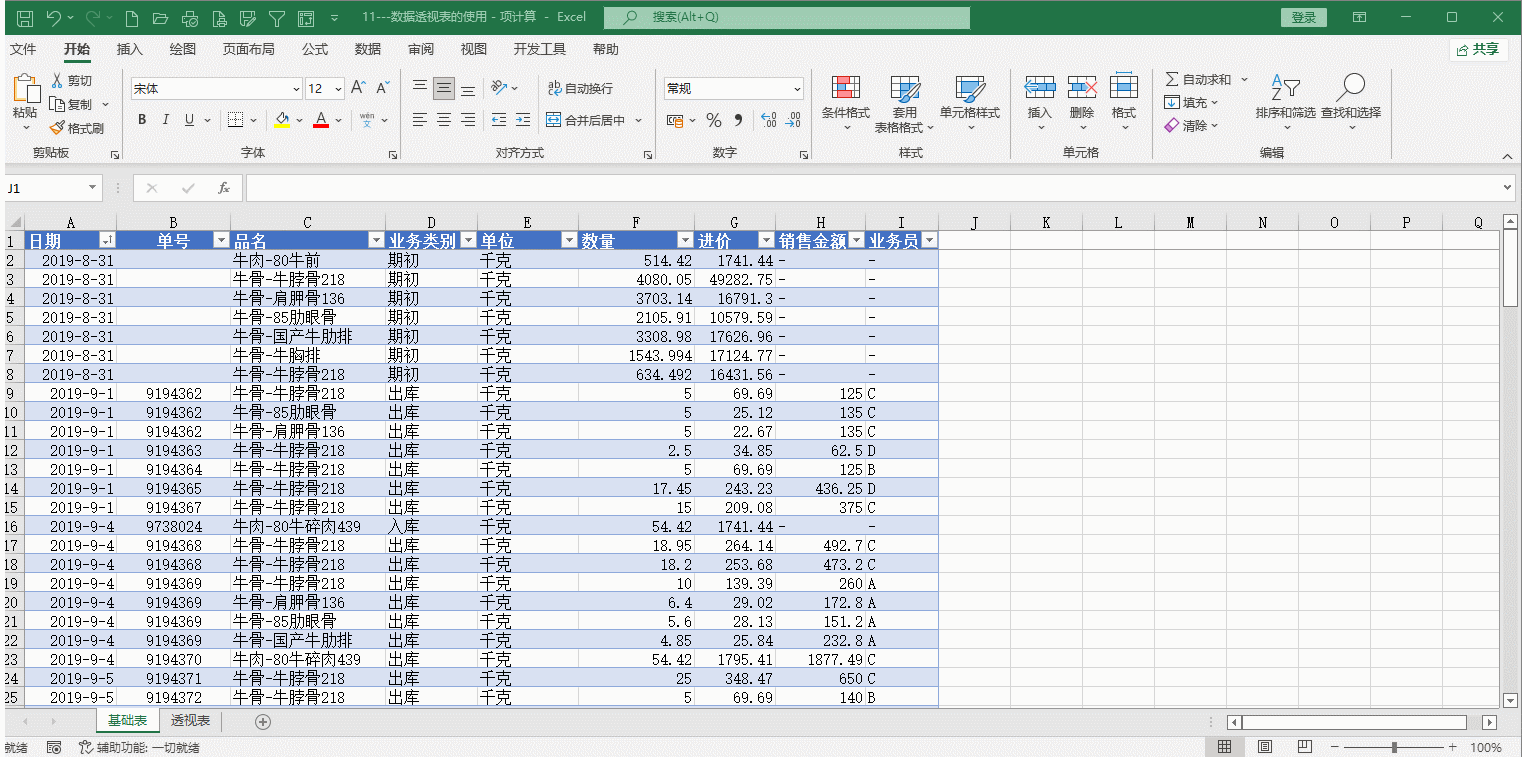Screen dimensions: 1522x757
Task: Open 条件格式 conditional formatting
Action: coord(846,103)
